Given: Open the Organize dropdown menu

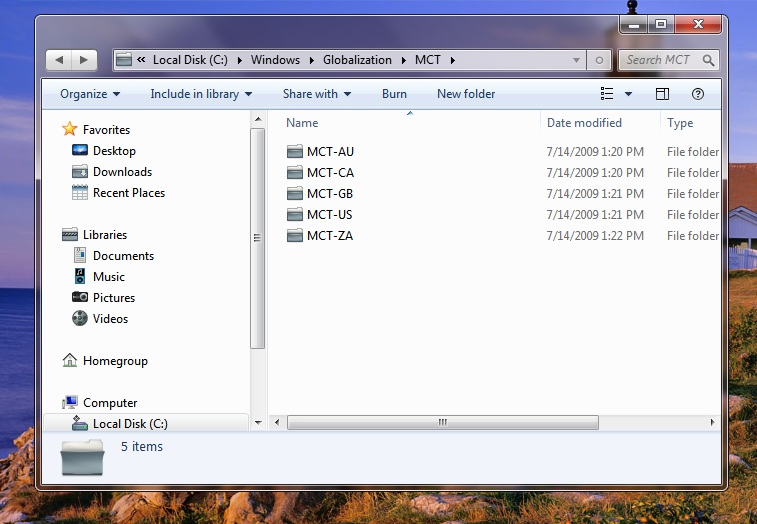Looking at the screenshot, I should pos(90,94).
